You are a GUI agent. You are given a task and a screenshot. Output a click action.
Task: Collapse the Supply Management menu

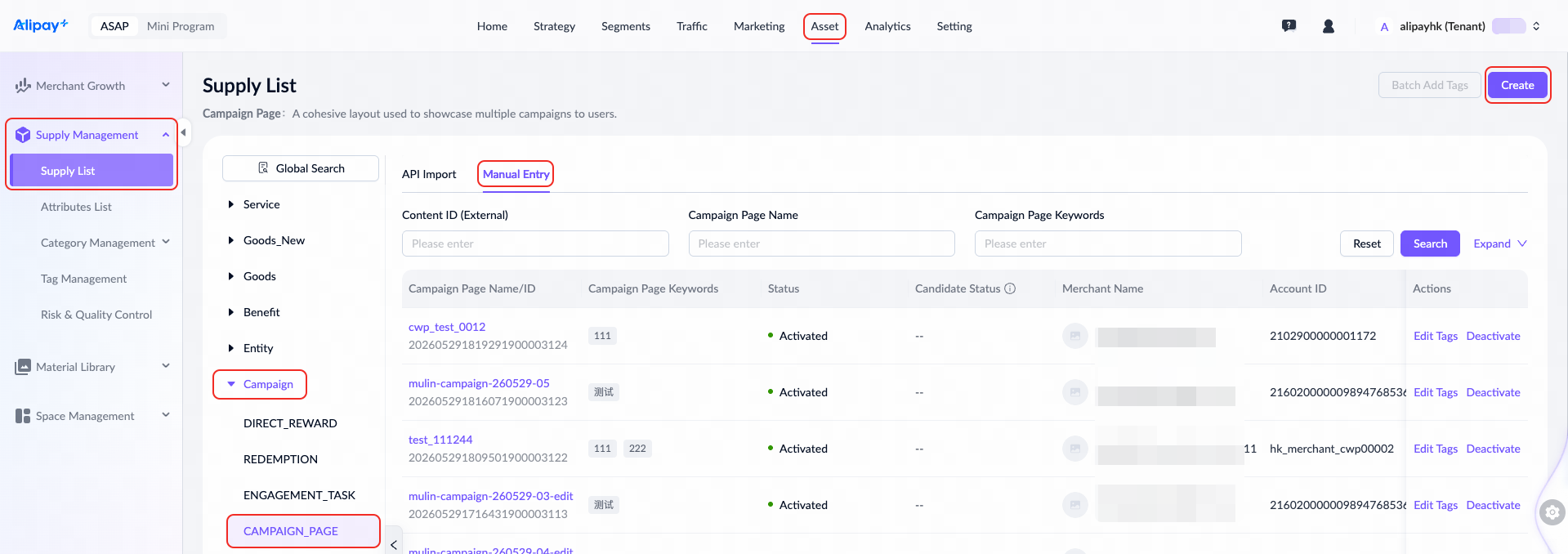tap(166, 135)
